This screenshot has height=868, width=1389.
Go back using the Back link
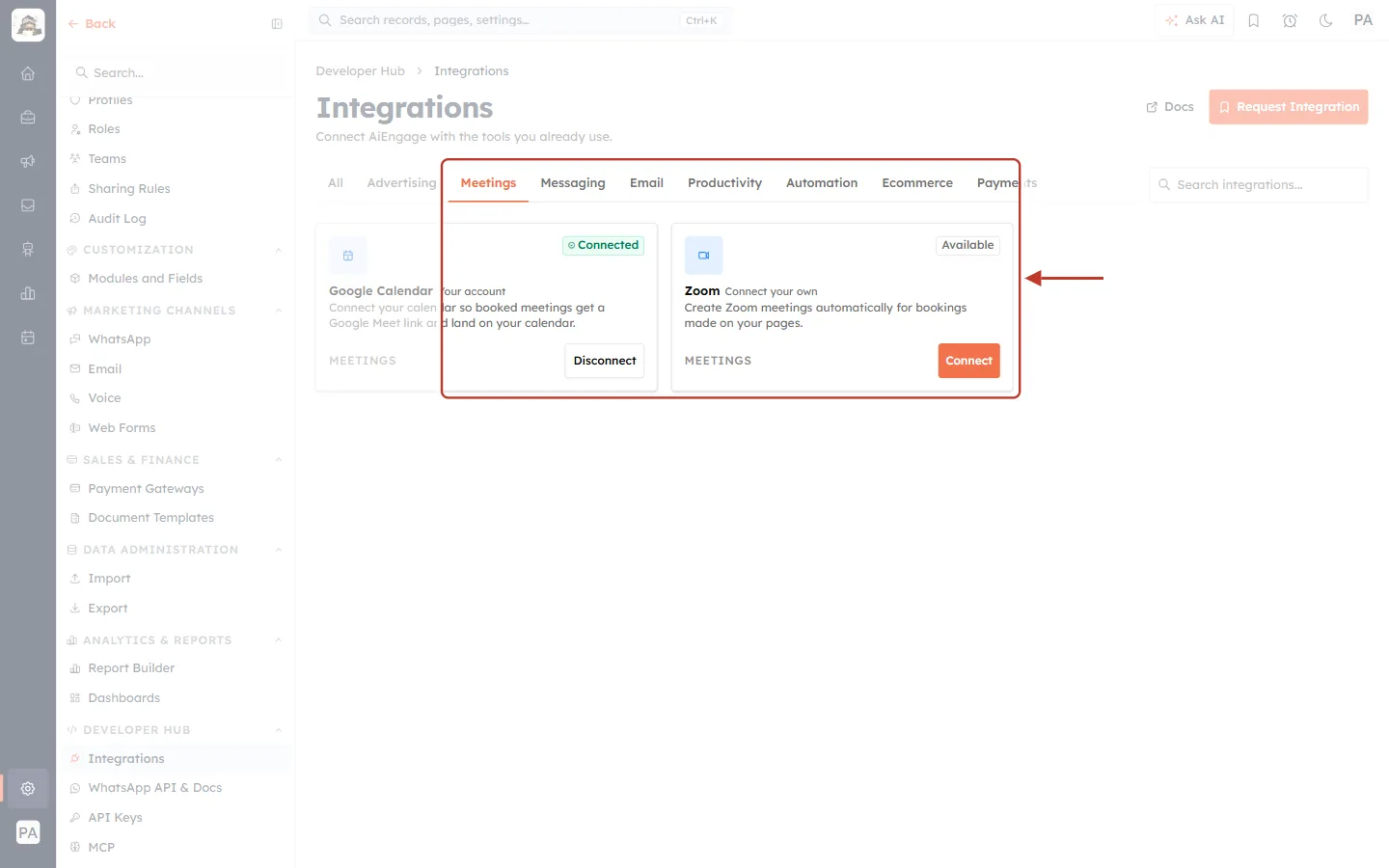92,24
